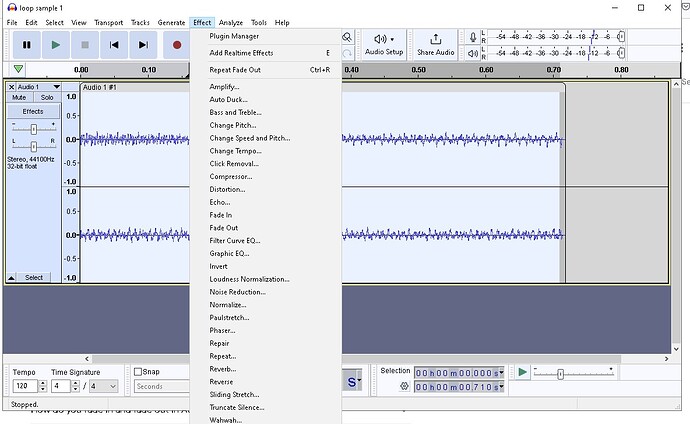Viewport: 690px width, 424px height.
Task: Choose Repeat Fade Out menu entry
Action: click(266, 69)
